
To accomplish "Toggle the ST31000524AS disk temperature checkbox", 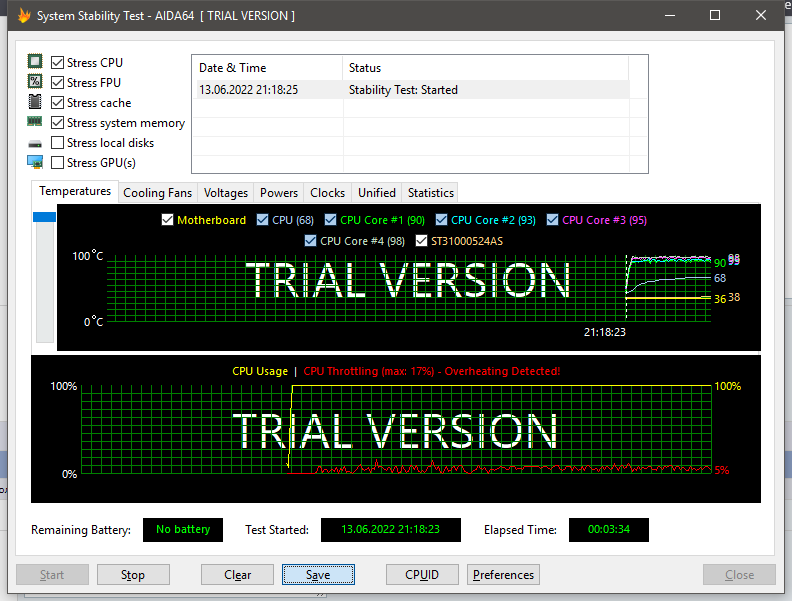I will coord(421,241).
